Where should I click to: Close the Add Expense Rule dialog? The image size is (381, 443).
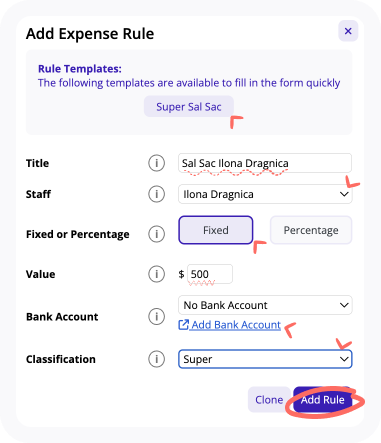point(348,31)
